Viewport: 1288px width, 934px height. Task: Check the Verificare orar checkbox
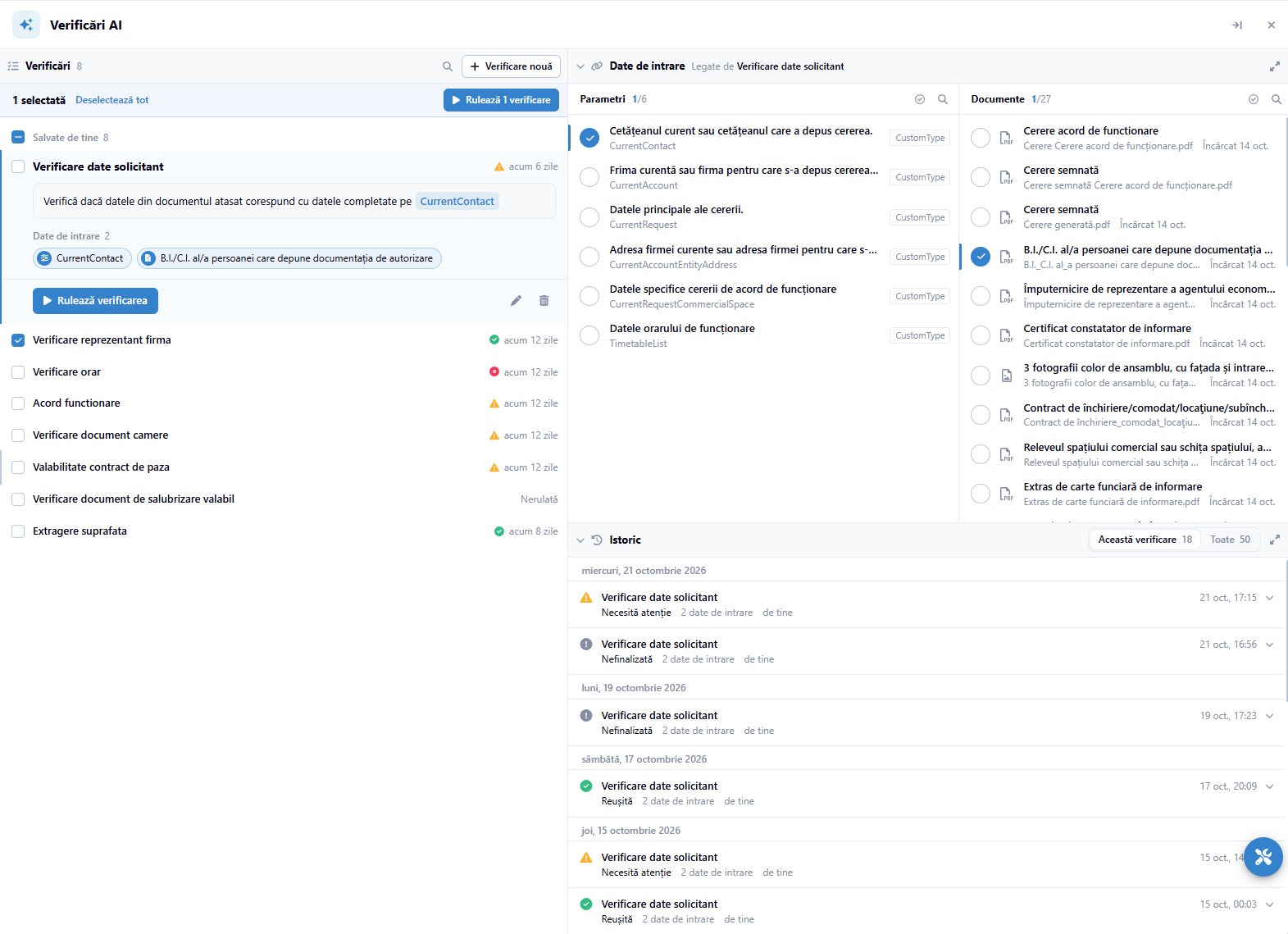[x=18, y=372]
